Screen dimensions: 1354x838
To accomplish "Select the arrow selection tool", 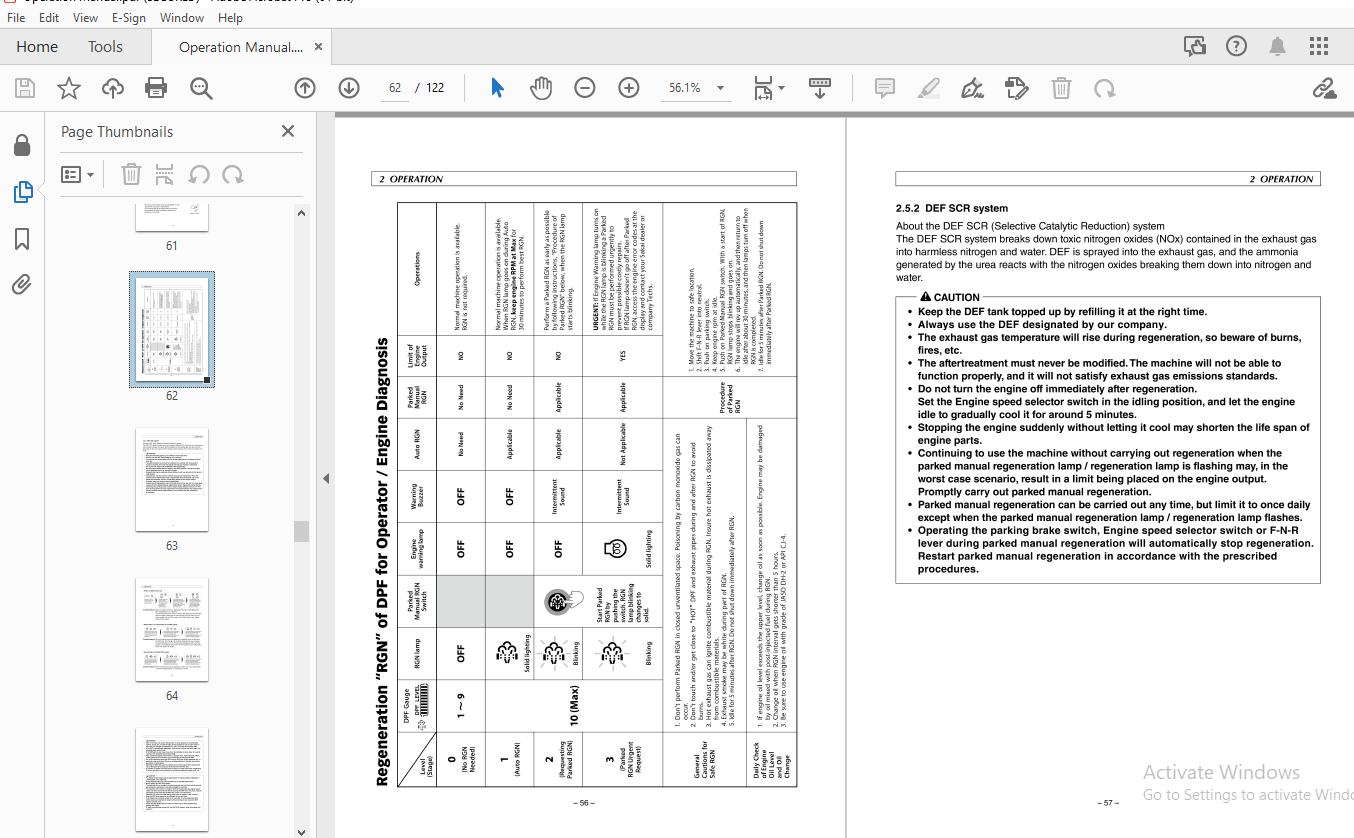I will (x=497, y=88).
